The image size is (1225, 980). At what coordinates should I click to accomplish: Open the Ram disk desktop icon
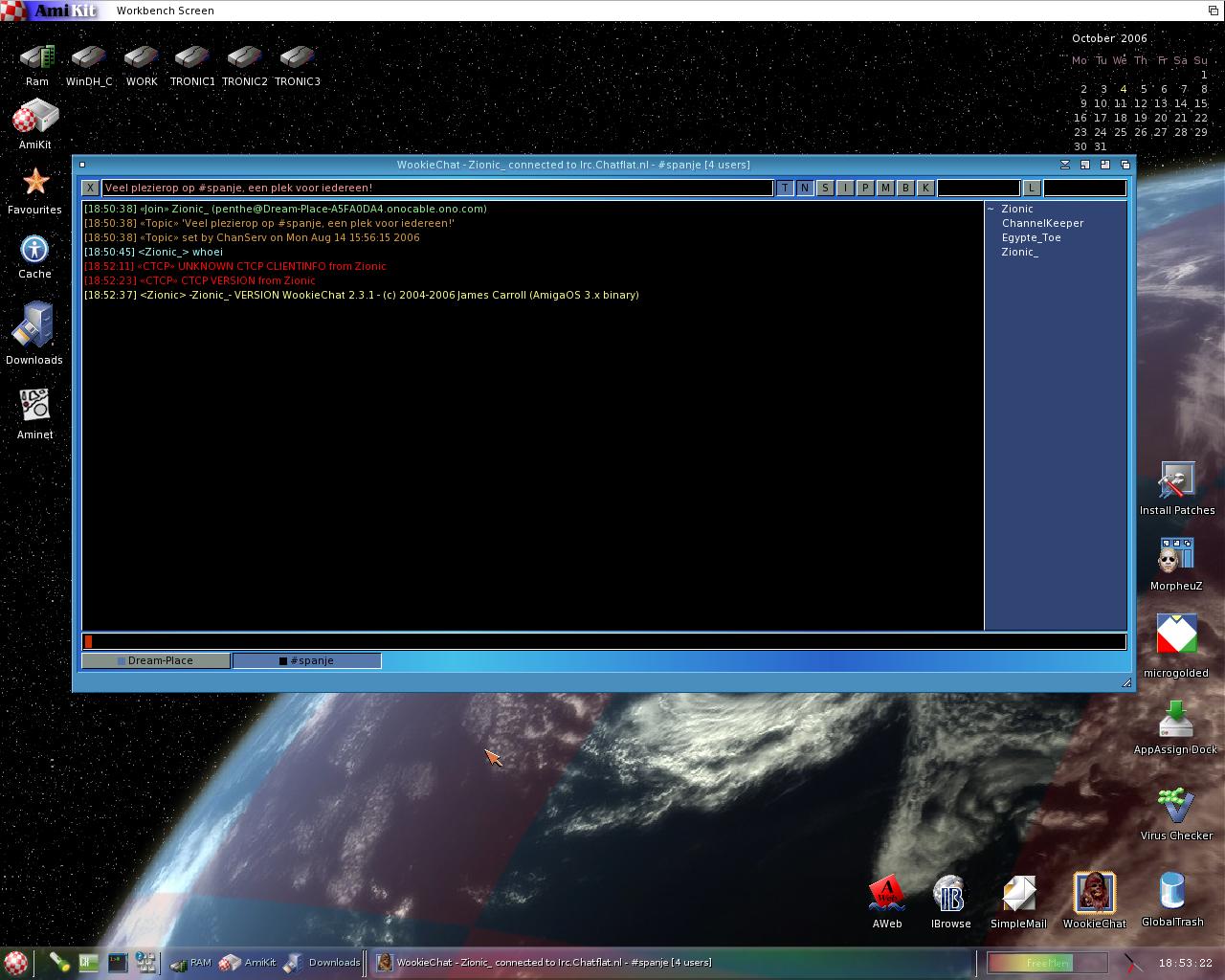coord(37,65)
